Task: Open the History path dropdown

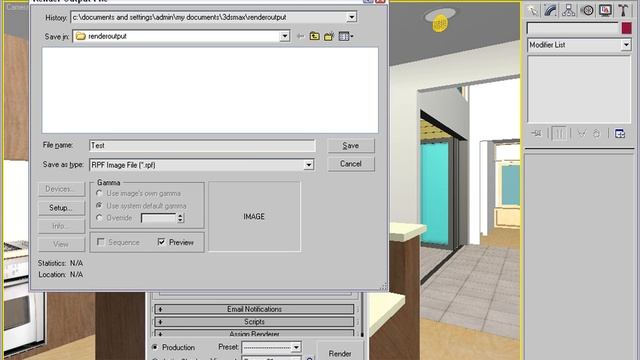Action: (351, 17)
